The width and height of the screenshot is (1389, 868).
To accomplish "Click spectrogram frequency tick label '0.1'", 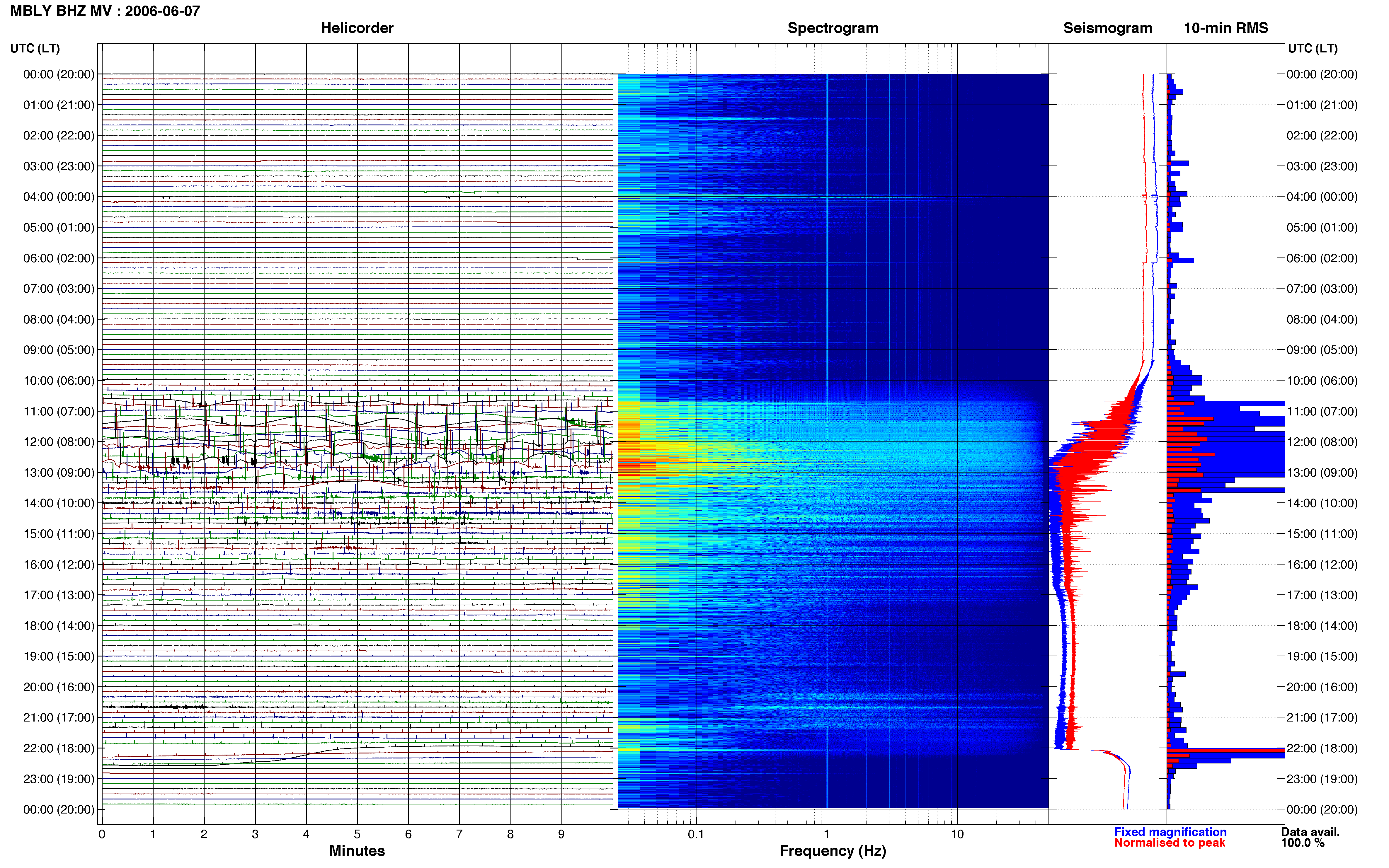I will (696, 834).
